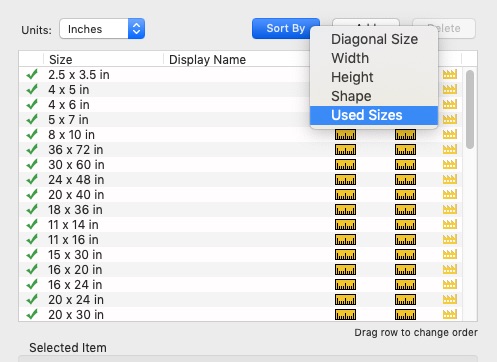This screenshot has height=362, width=497.
Task: Click second dark ruler icon in 8 x 10 in row
Action: (405, 135)
